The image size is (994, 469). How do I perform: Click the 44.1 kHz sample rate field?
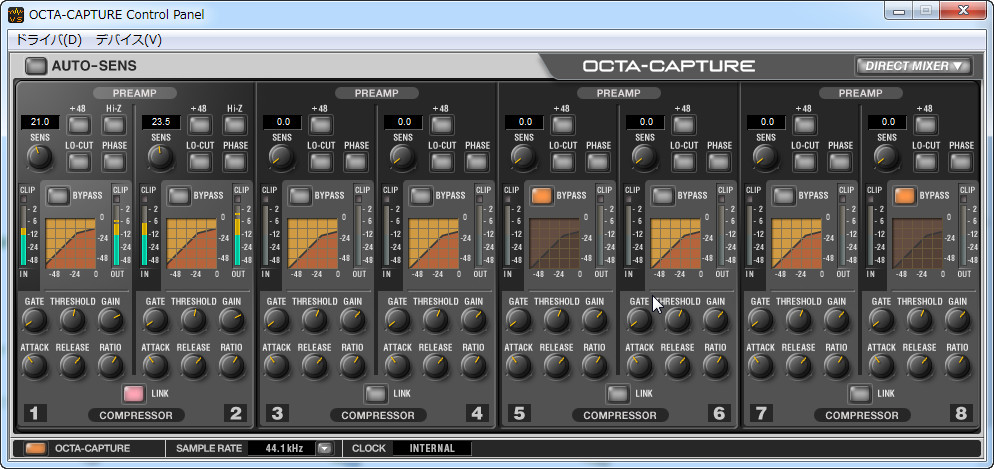coord(283,448)
